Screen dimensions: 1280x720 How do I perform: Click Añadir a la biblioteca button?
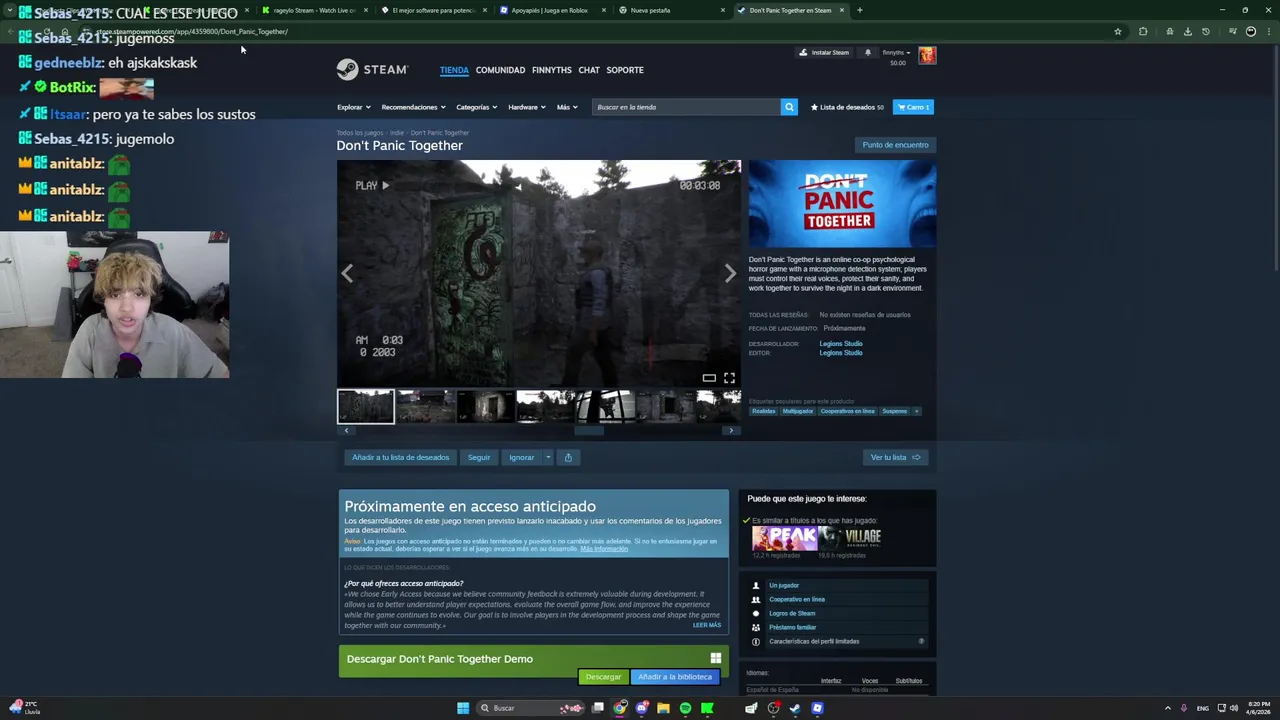tap(675, 677)
